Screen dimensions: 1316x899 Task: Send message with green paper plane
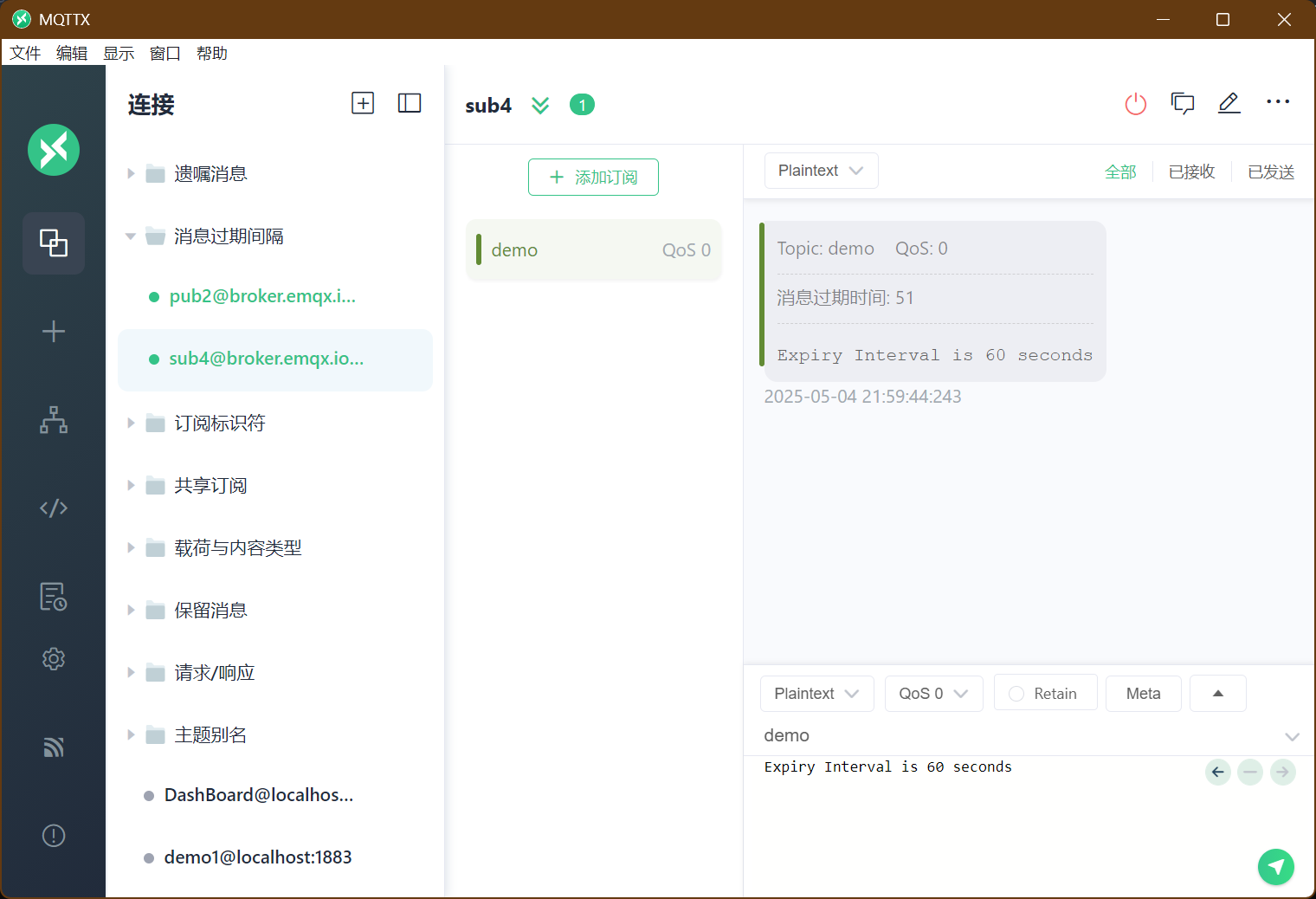[1276, 867]
